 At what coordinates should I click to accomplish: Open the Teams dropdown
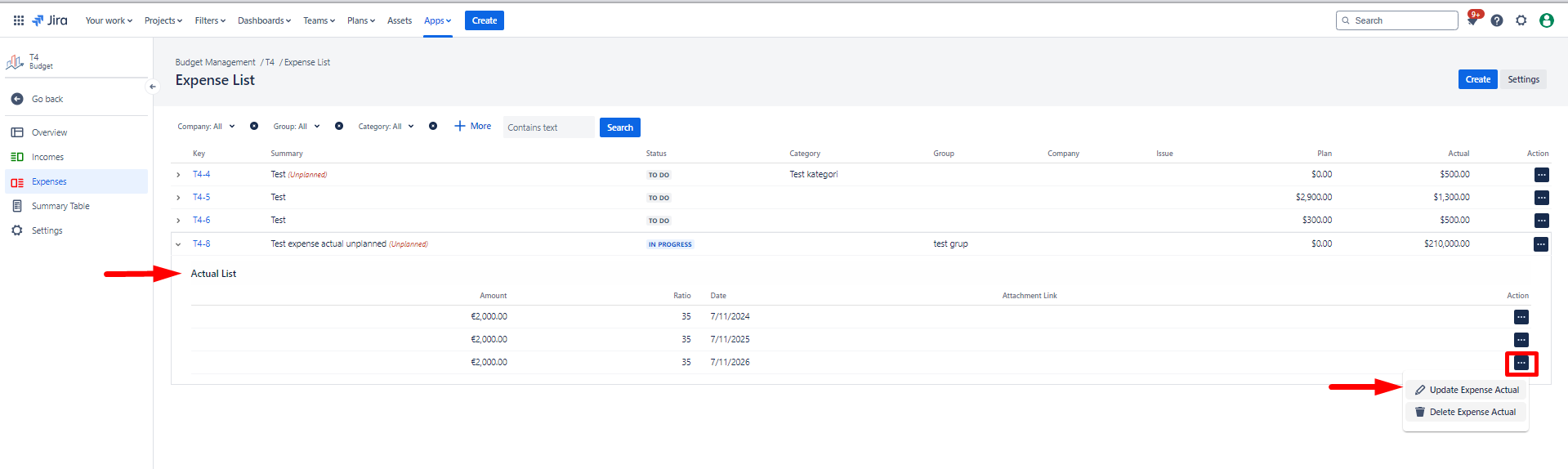pyautogui.click(x=319, y=20)
